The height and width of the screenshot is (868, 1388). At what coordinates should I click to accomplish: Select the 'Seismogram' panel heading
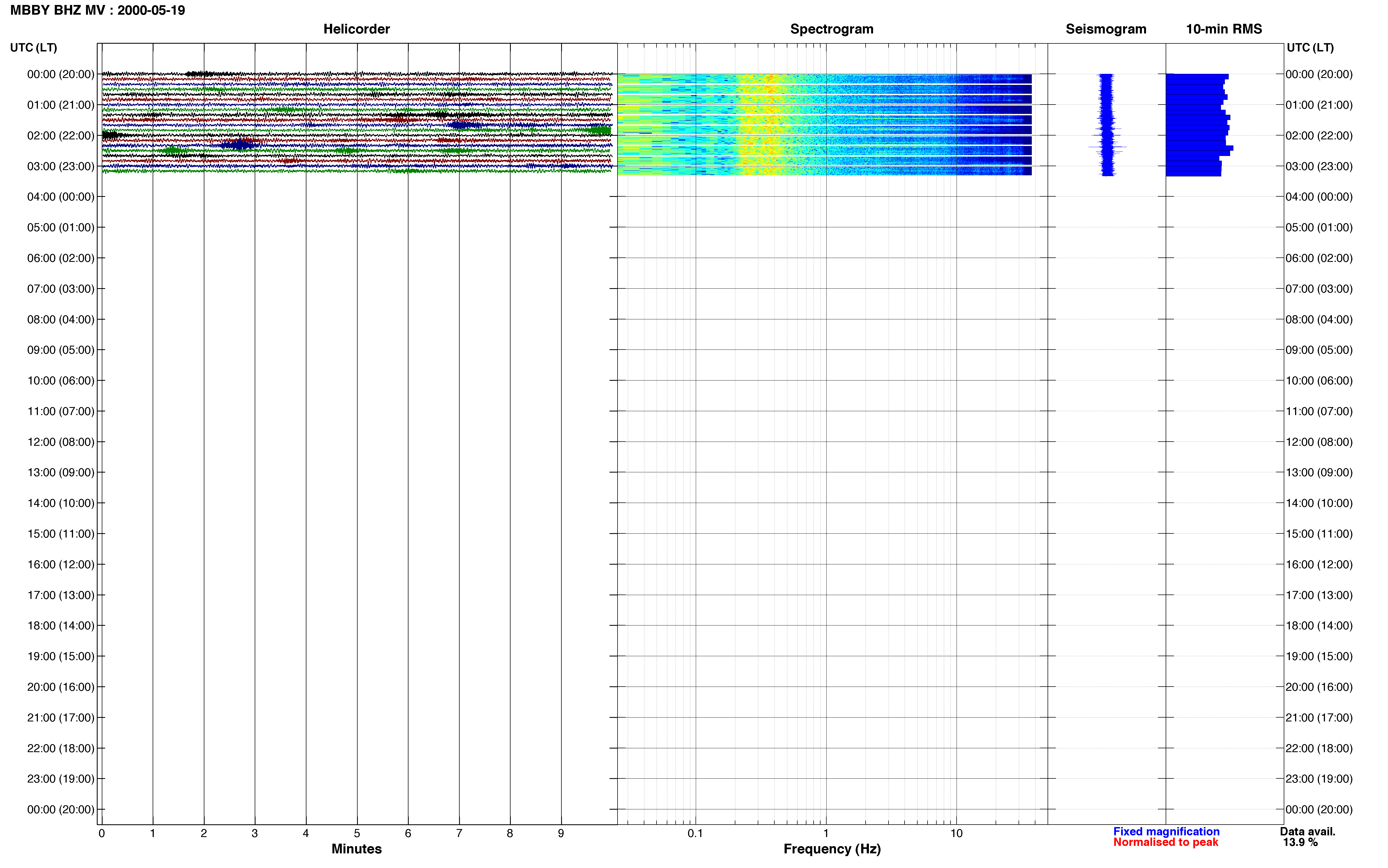pos(1106,29)
